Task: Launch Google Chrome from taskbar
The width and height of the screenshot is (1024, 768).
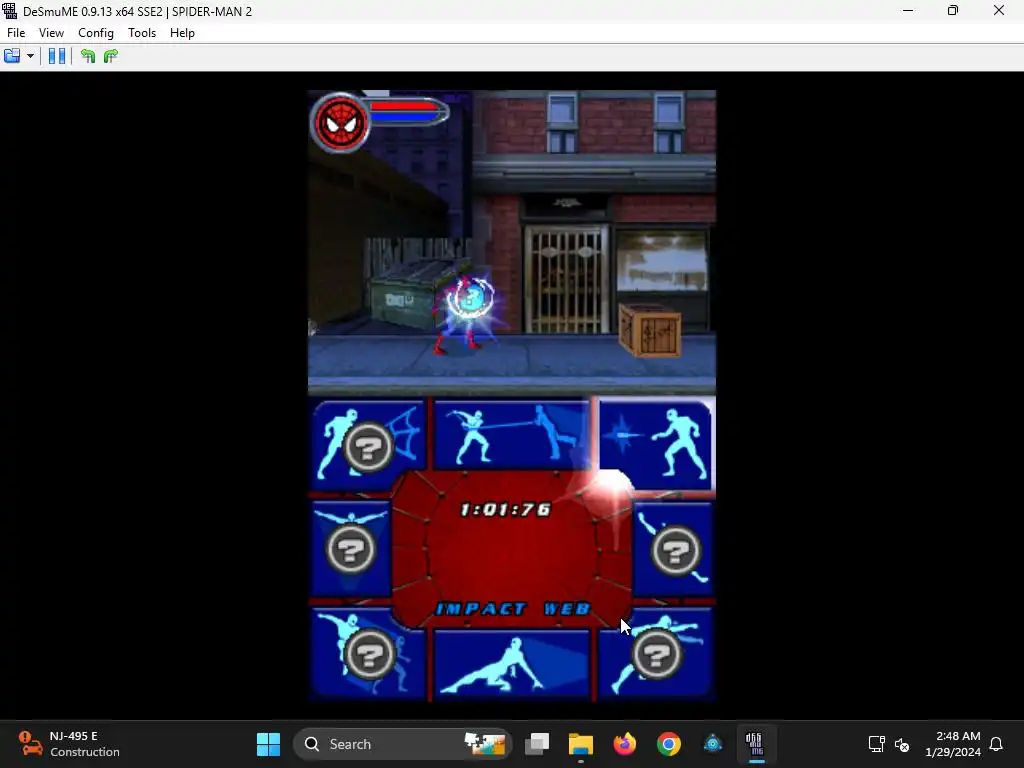Action: point(669,744)
